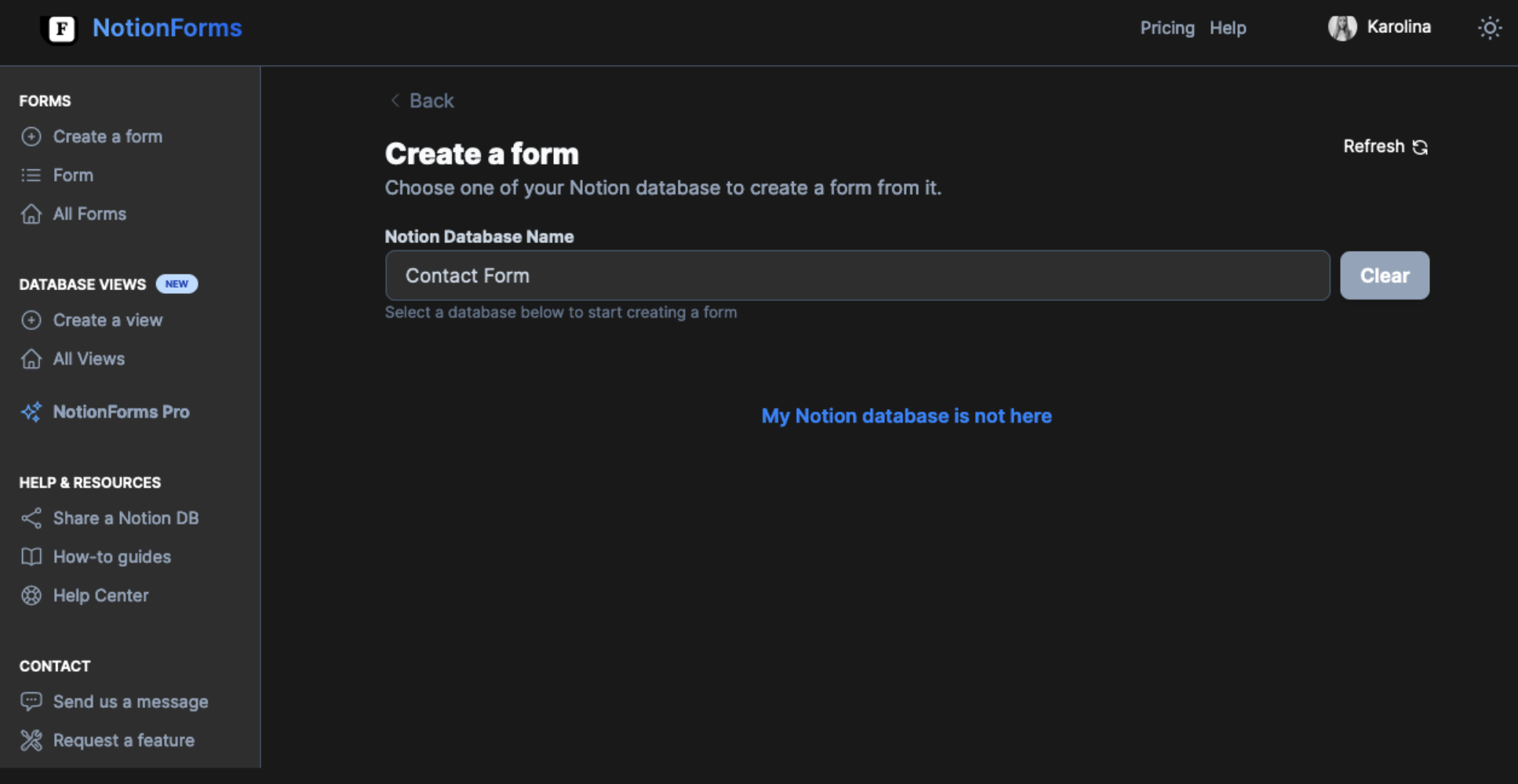This screenshot has height=784, width=1518.
Task: Click inside the Notion Database Name field
Action: pos(855,275)
